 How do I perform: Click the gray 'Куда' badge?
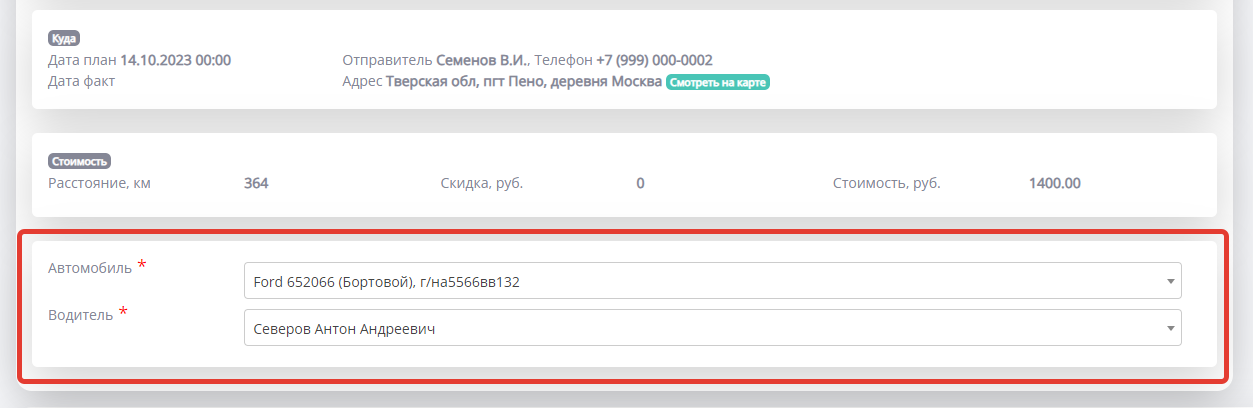tap(64, 39)
